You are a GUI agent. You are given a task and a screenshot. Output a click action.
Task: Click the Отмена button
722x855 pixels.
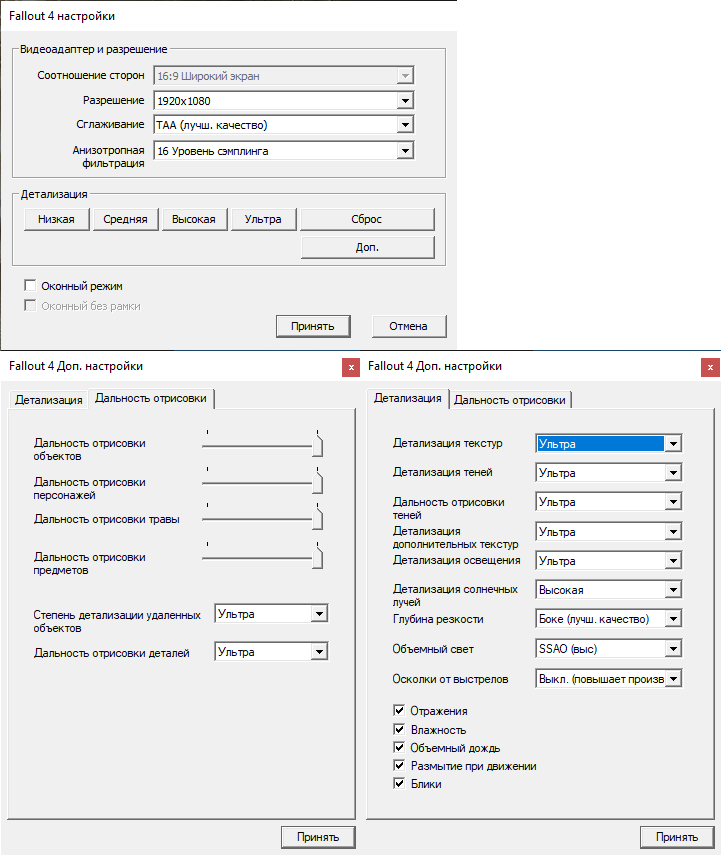(408, 326)
